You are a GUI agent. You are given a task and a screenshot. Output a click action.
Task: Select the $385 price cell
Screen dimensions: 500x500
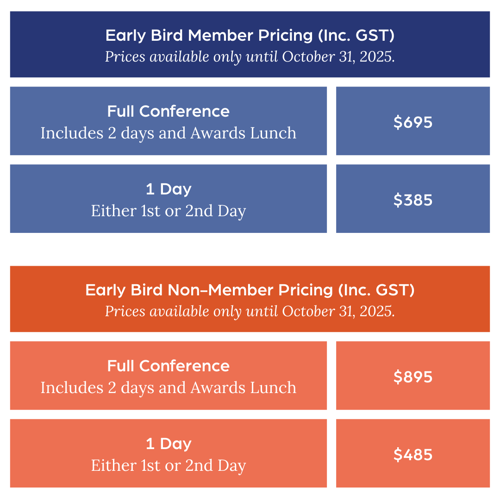(x=413, y=199)
